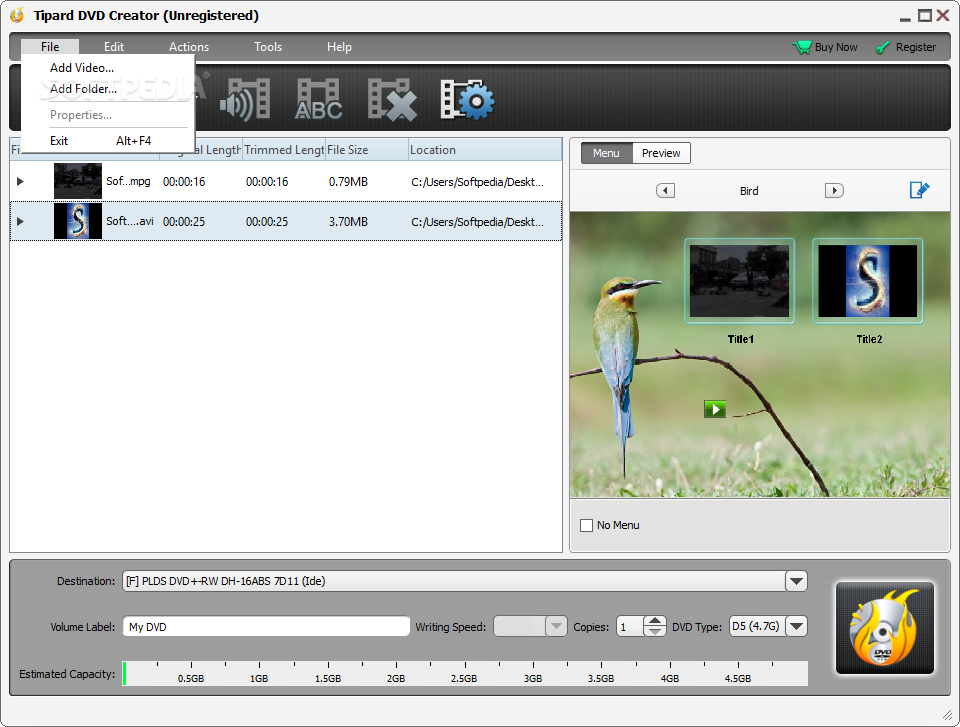Choose Add Video... from File menu
This screenshot has height=727, width=960.
point(82,68)
